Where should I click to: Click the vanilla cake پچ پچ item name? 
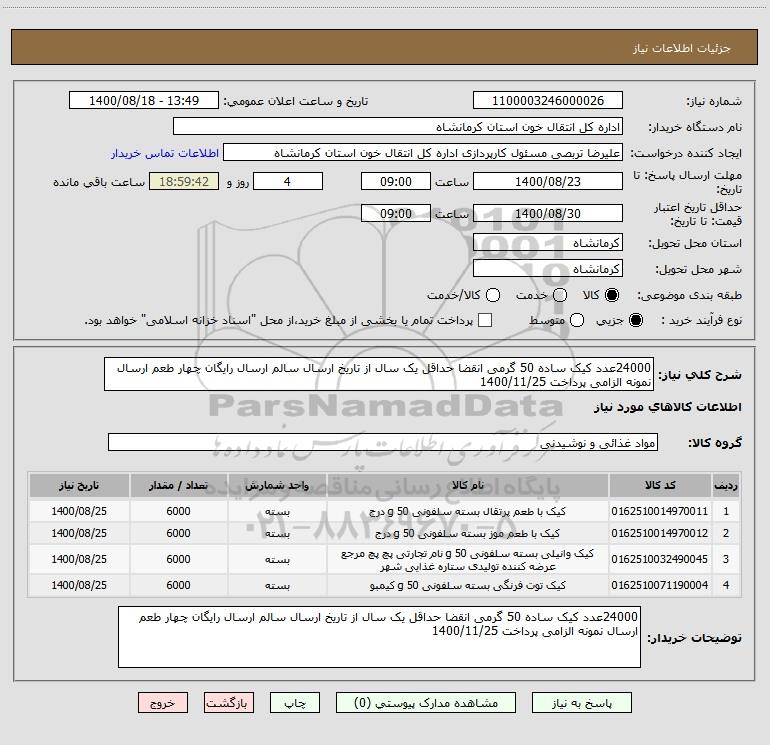coord(467,559)
